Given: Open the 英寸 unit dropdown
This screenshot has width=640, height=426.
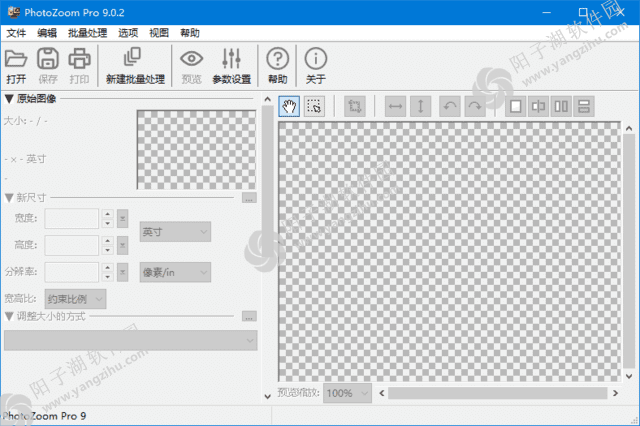Looking at the screenshot, I should pos(175,232).
